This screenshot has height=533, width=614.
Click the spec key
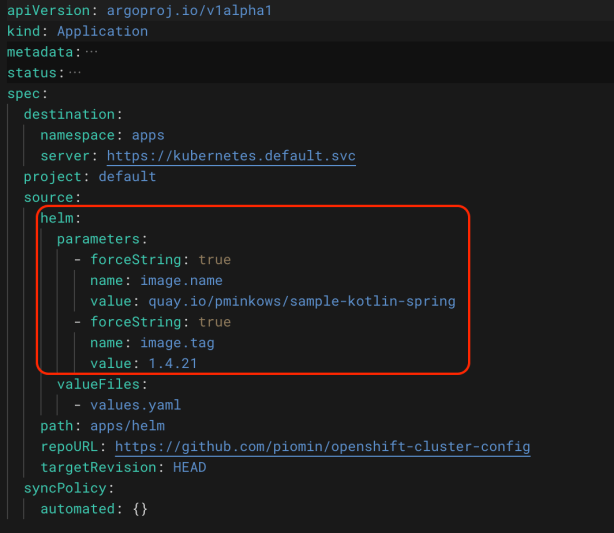[23, 93]
